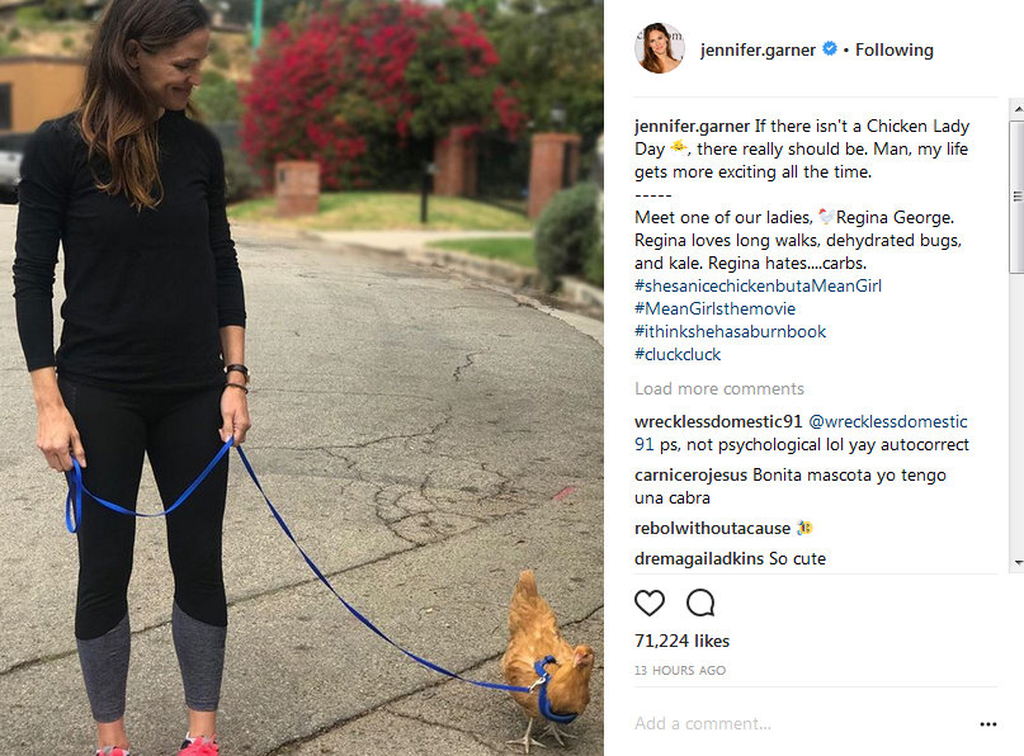Screen dimensions: 1024x756
Task: Click the 13 HOURS AGO timestamp
Action: (680, 670)
